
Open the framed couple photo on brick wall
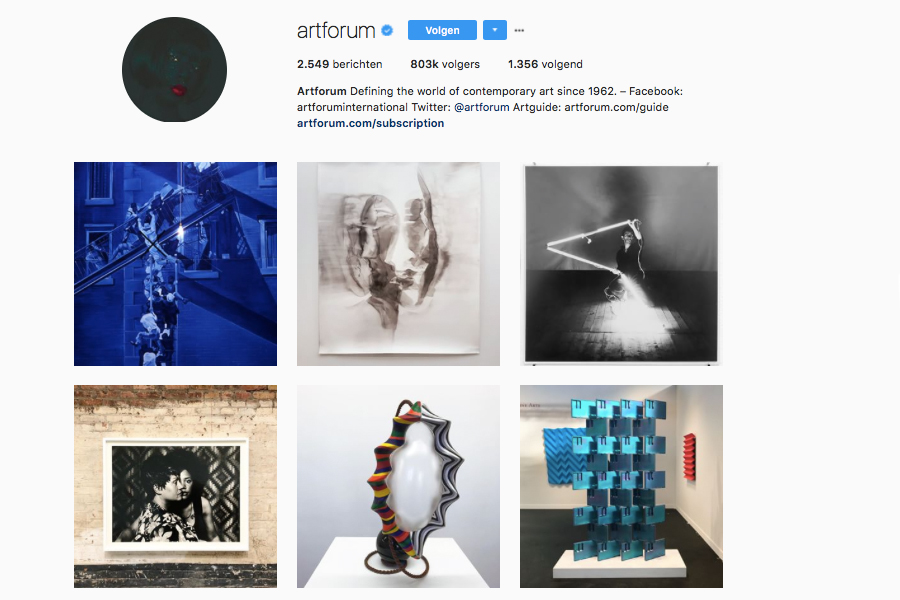click(x=175, y=486)
